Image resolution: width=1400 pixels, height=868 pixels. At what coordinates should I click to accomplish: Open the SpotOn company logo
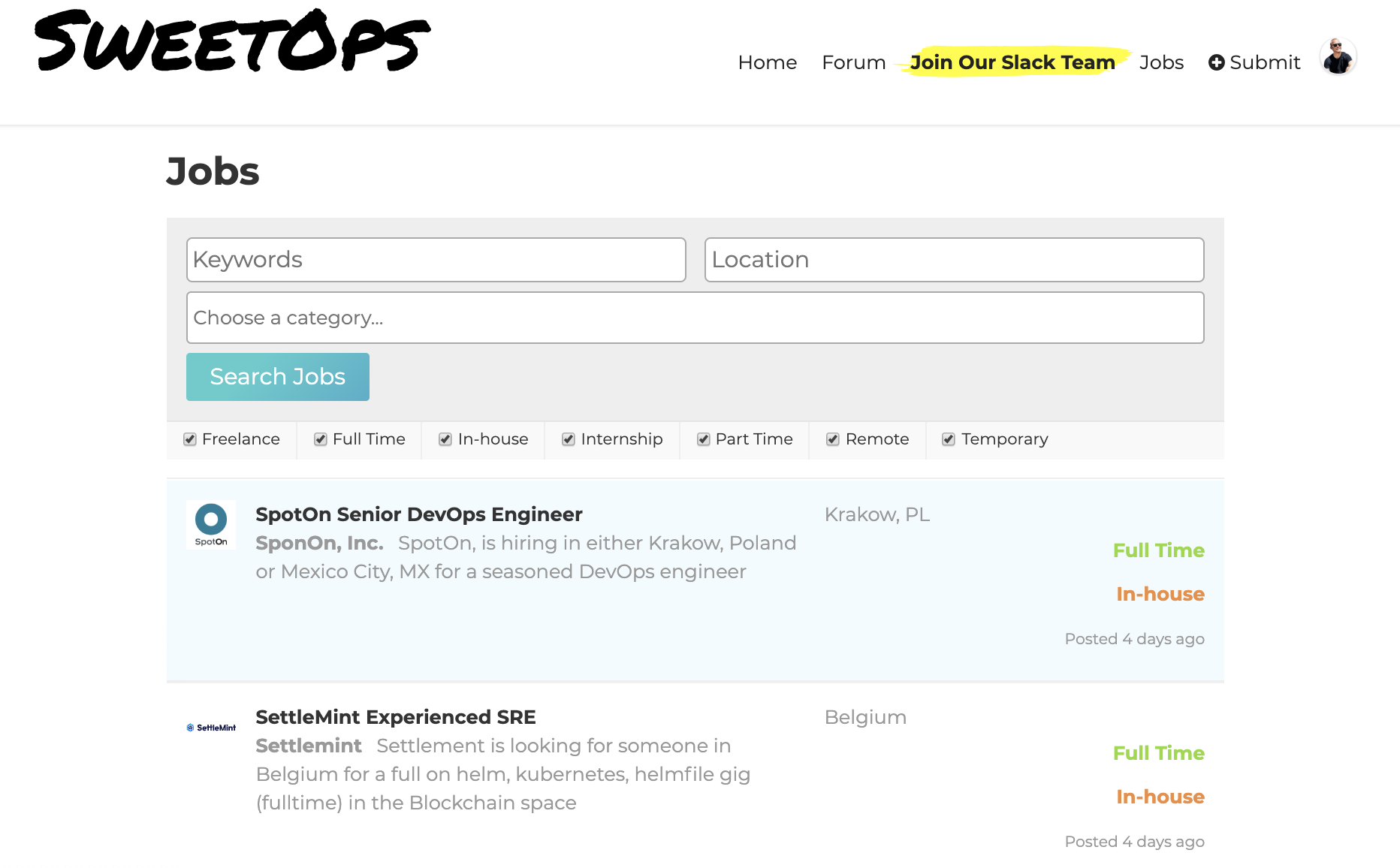tap(211, 524)
